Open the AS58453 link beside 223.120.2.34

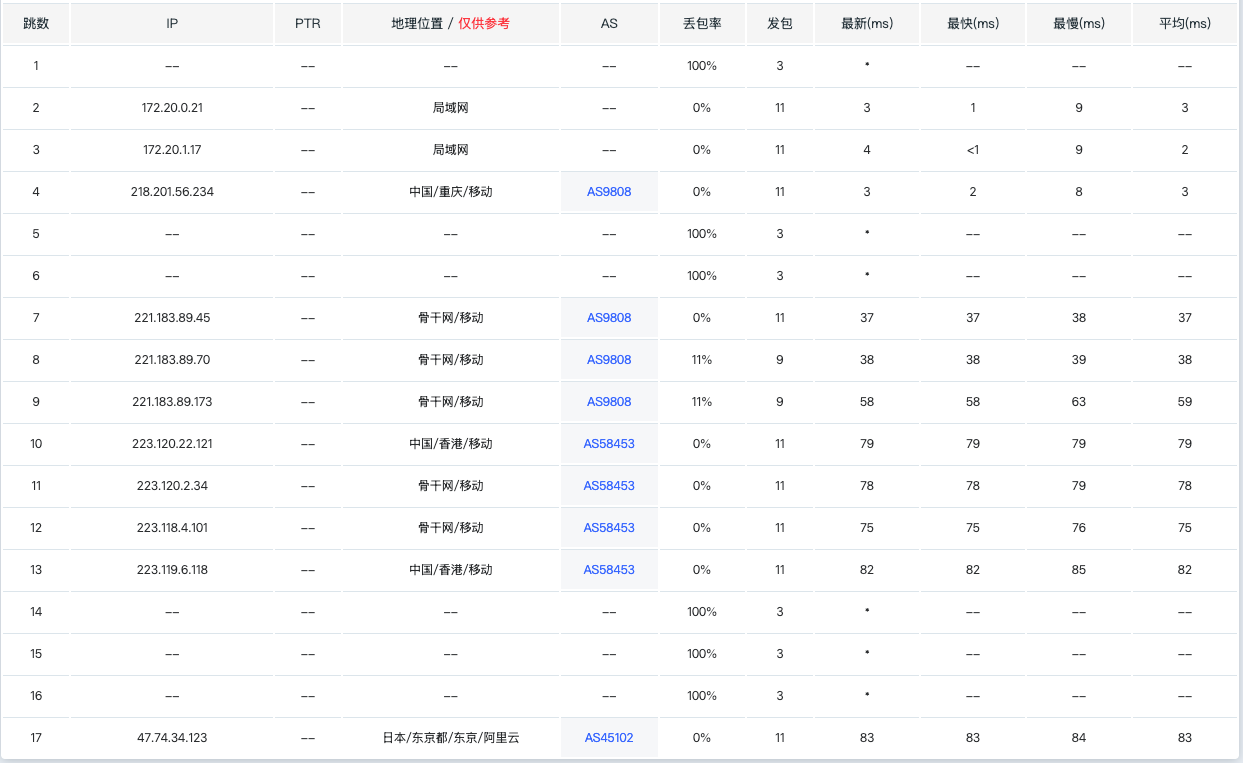tap(609, 486)
